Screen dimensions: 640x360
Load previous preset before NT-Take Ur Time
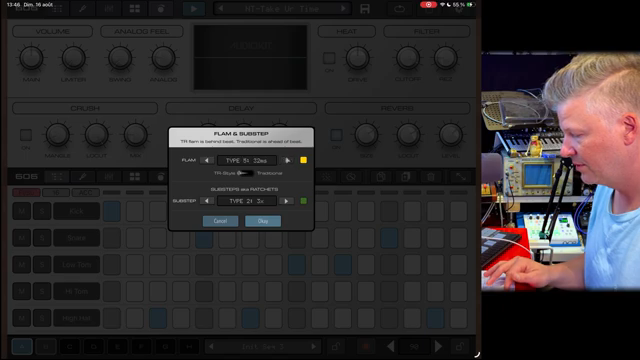(221, 9)
